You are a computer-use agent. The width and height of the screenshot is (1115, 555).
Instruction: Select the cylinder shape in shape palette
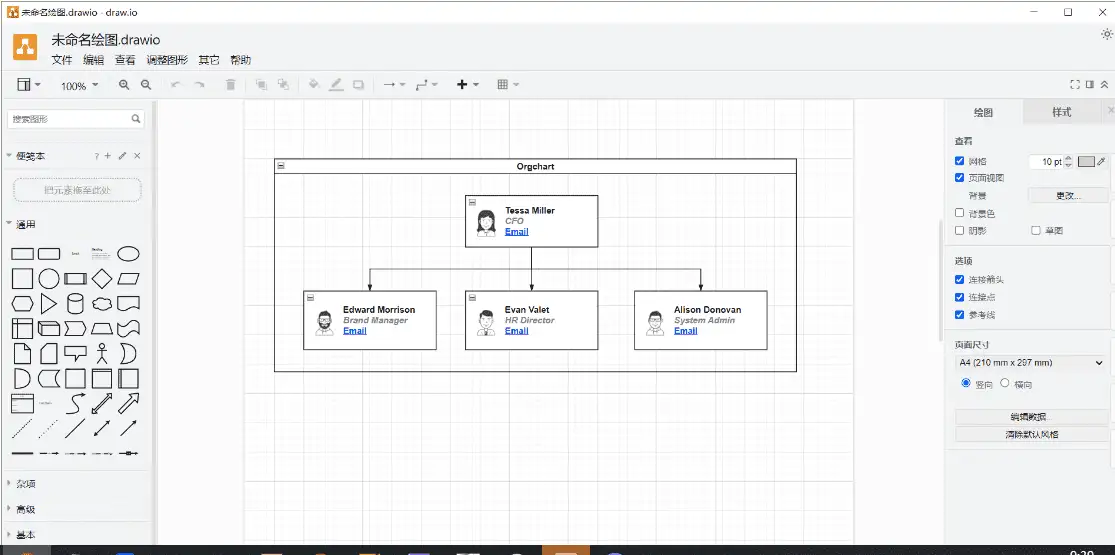pyautogui.click(x=75, y=303)
